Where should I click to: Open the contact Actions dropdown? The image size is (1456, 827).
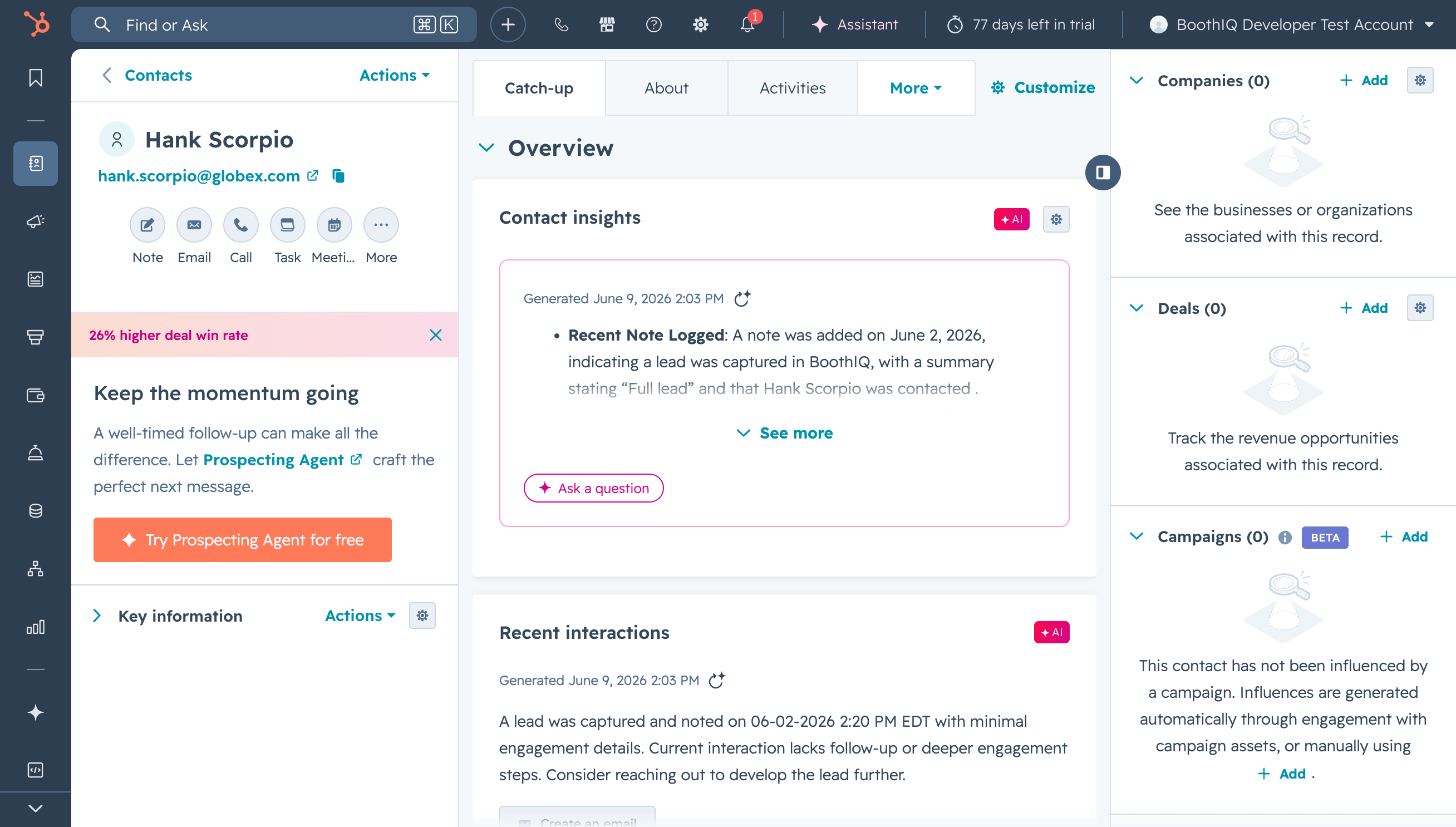395,75
